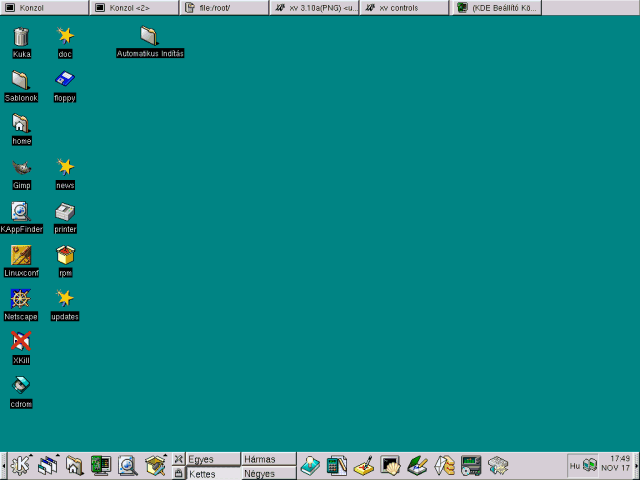
Task: Open the K application menu in the panel
Action: point(21,465)
